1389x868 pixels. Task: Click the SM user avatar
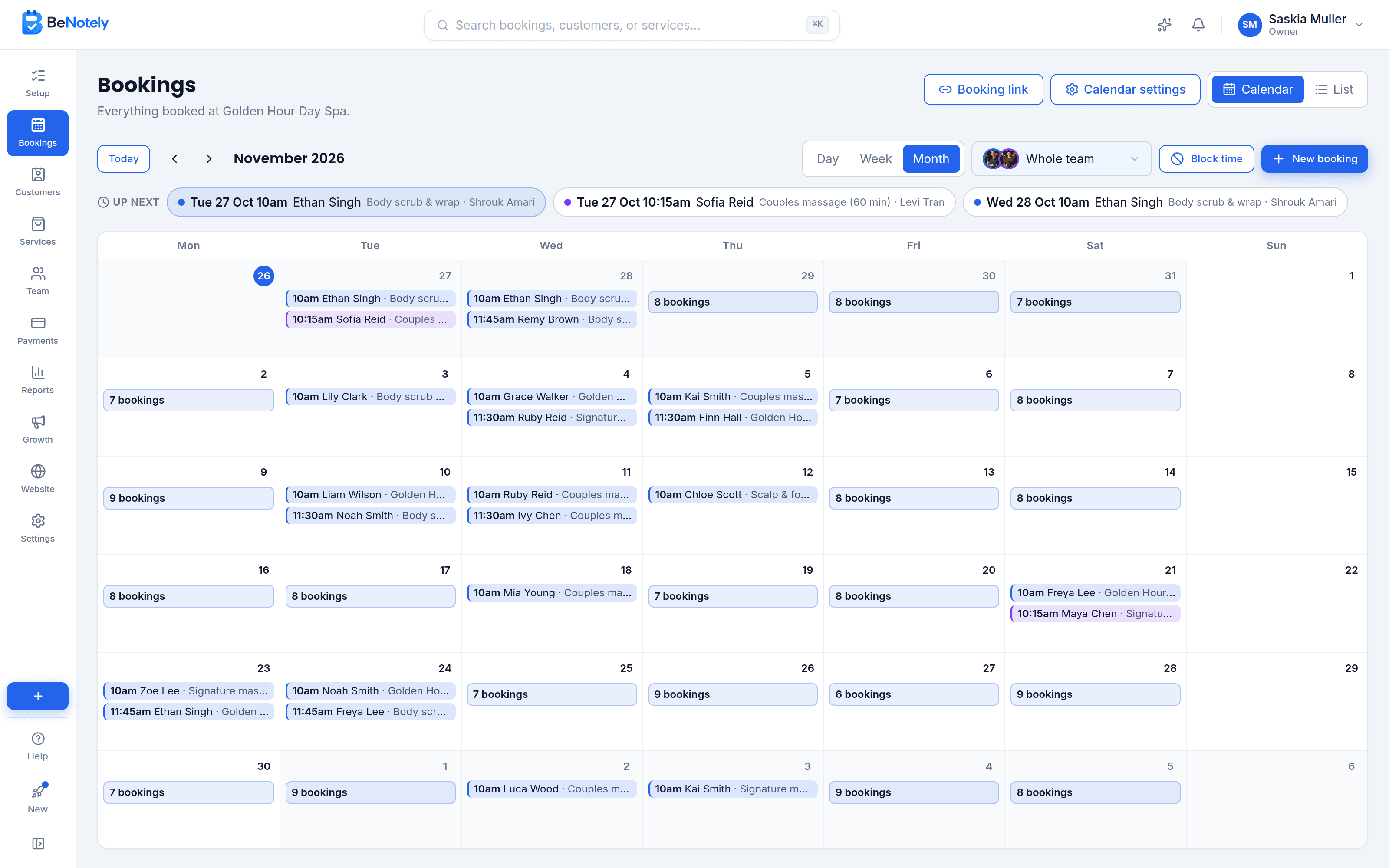(x=1250, y=25)
